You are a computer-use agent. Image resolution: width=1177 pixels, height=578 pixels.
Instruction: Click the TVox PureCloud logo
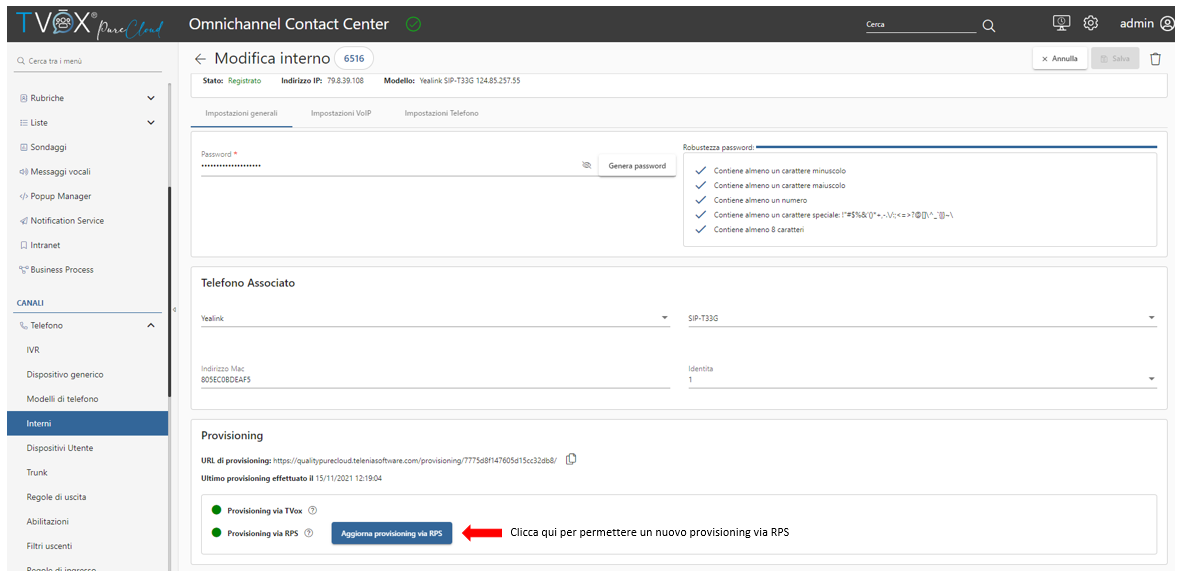point(87,24)
